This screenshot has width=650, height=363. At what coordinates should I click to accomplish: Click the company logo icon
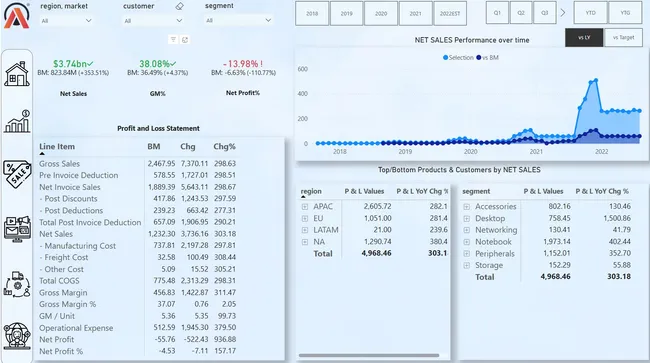pyautogui.click(x=17, y=16)
